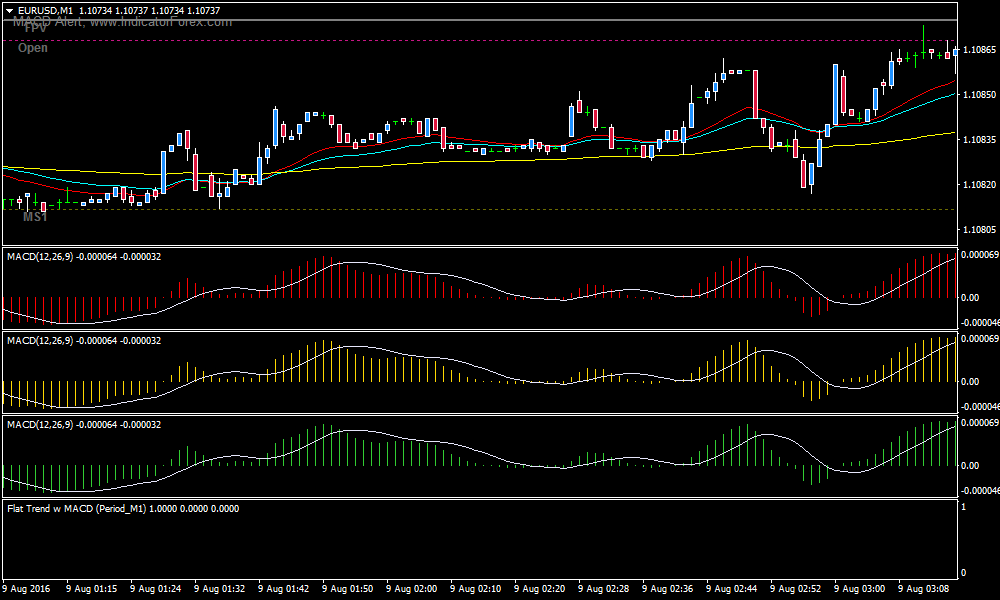The image size is (1000, 600).
Task: Select the Open level label
Action: click(32, 48)
